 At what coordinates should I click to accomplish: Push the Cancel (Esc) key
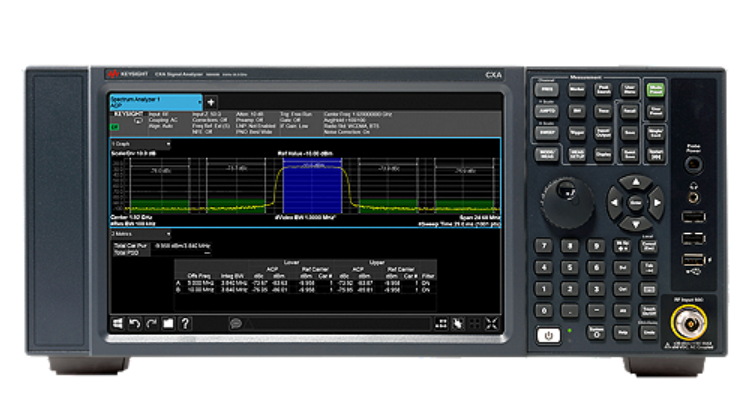coord(649,246)
